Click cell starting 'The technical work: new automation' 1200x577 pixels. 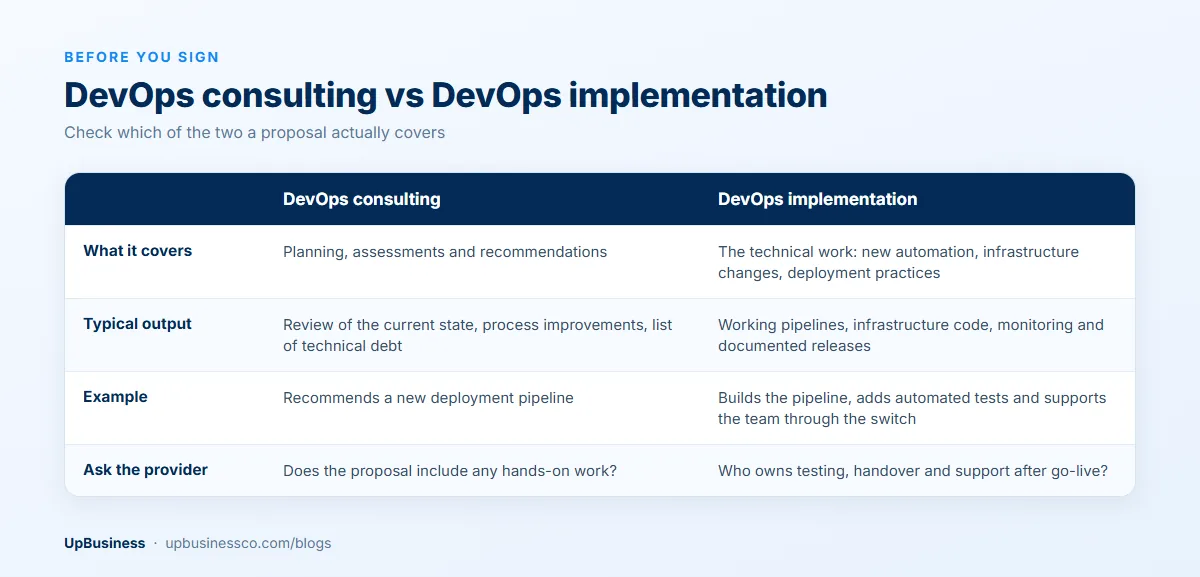click(898, 262)
